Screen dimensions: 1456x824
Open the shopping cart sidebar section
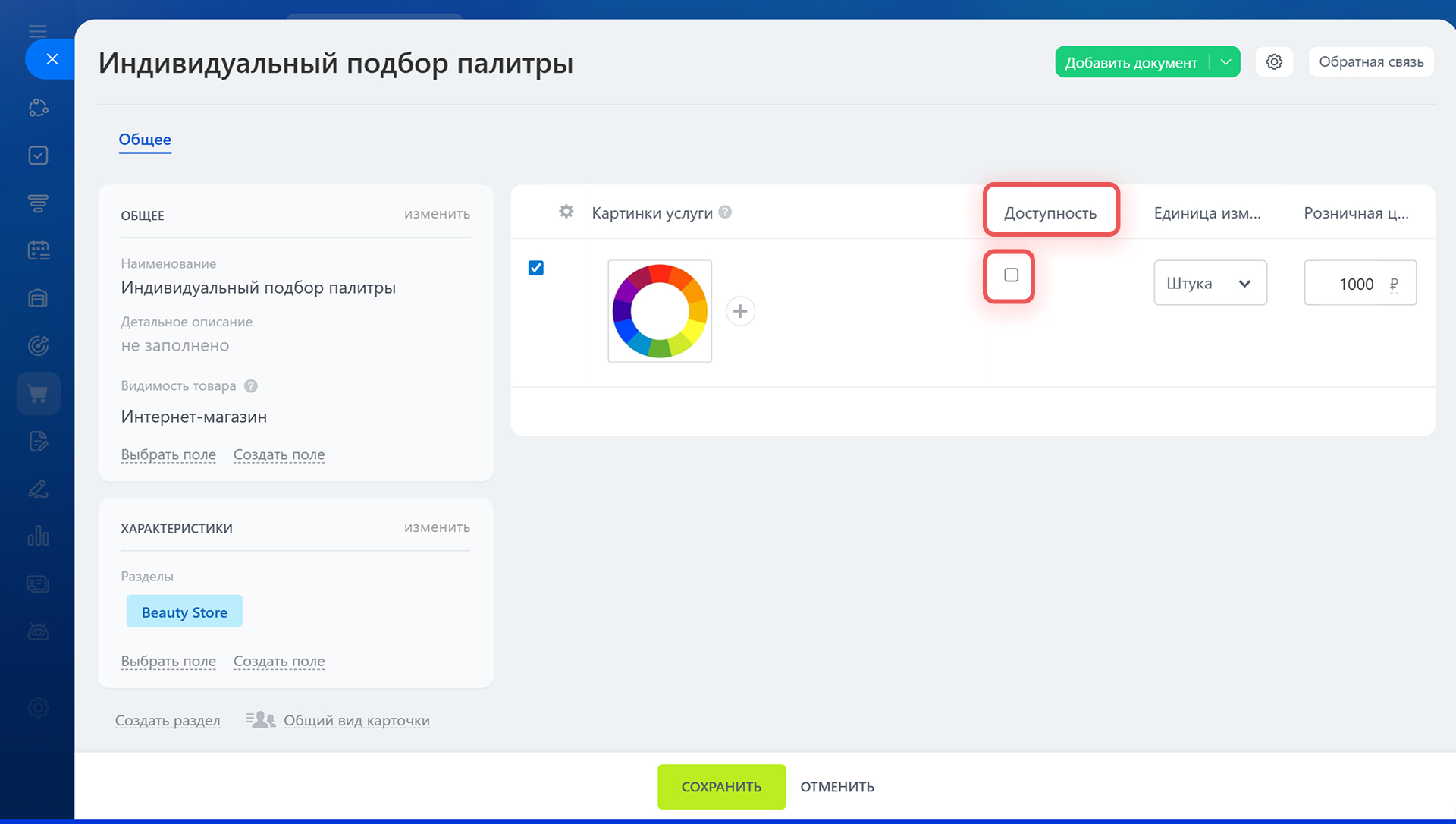pyautogui.click(x=38, y=393)
